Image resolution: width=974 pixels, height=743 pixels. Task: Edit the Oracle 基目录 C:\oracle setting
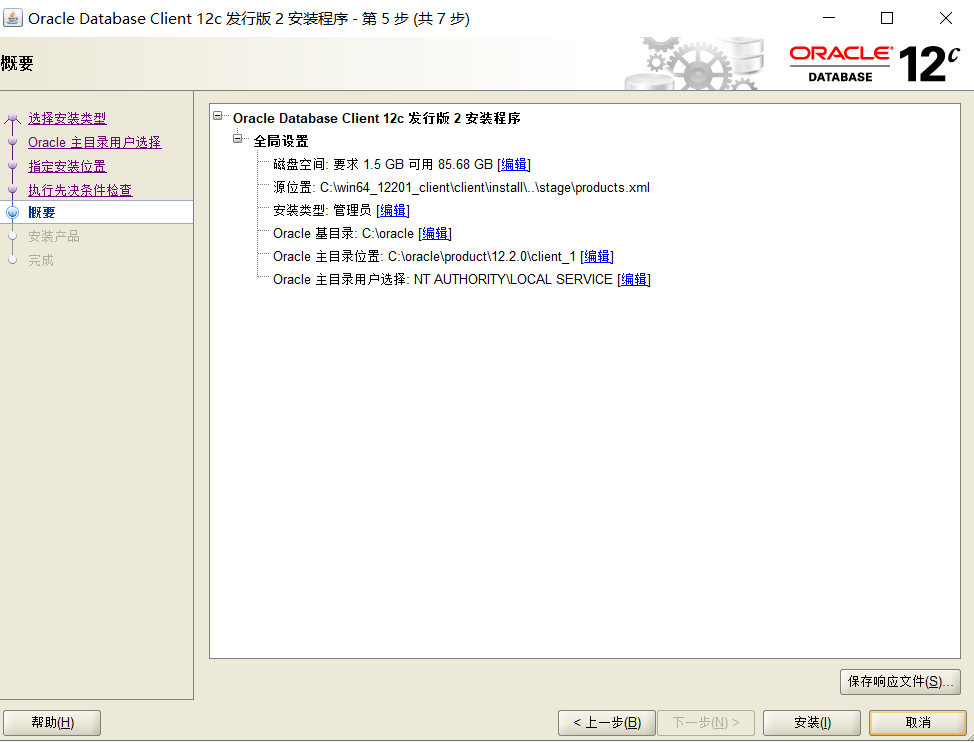(x=435, y=234)
